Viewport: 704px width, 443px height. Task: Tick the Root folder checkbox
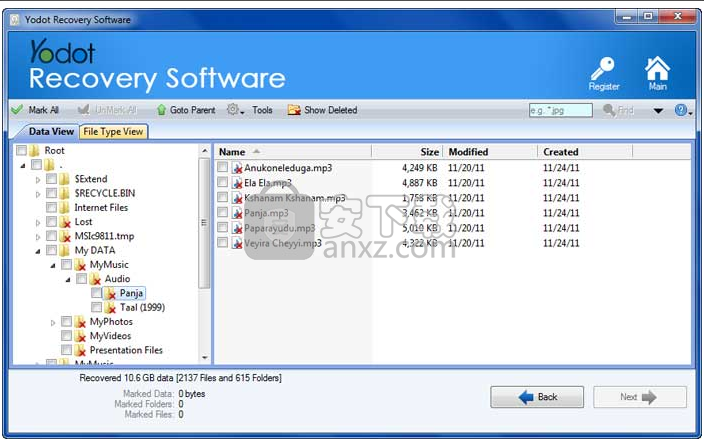pyautogui.click(x=22, y=150)
